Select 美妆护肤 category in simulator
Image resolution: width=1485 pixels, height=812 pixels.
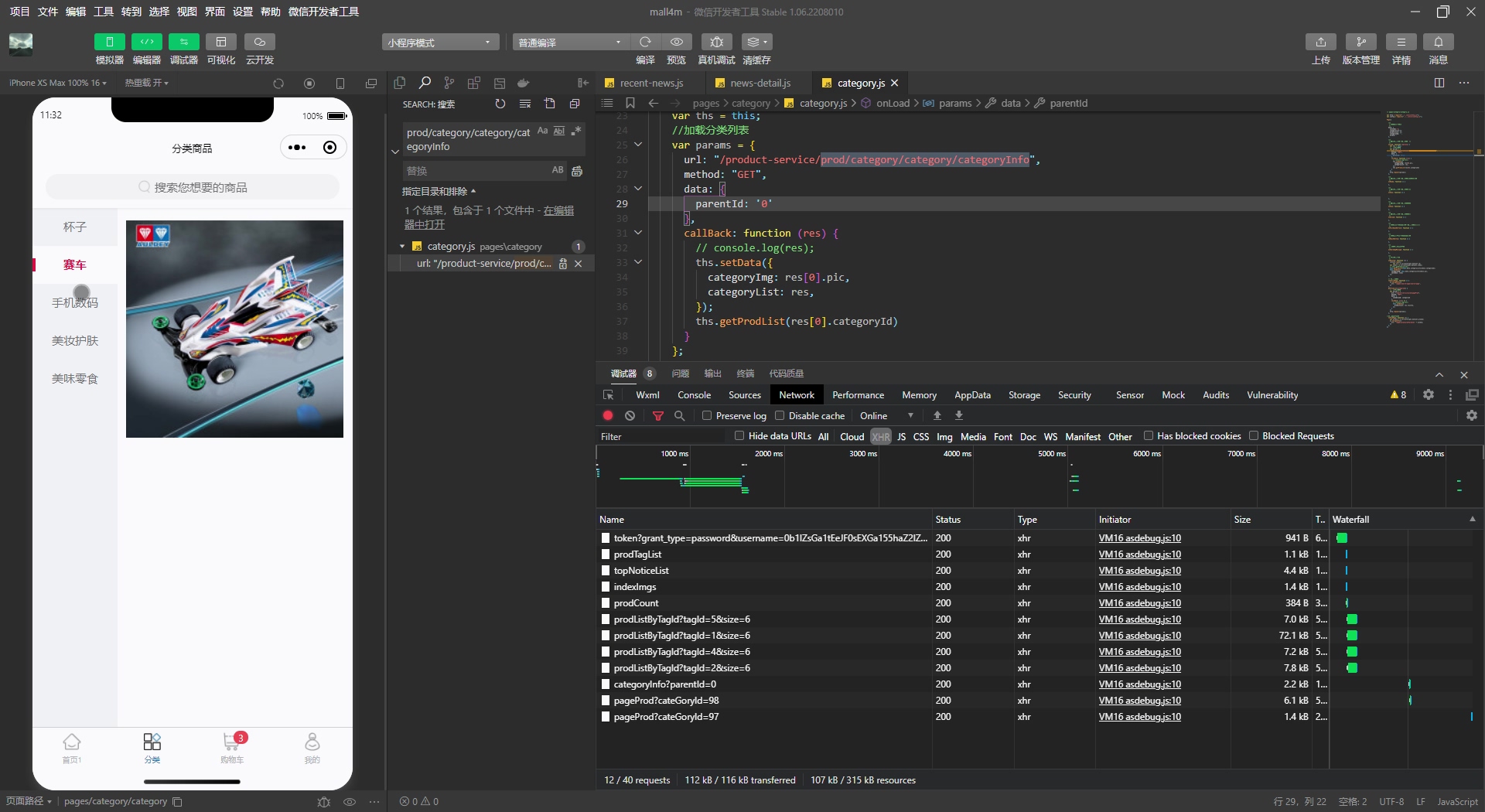pyautogui.click(x=75, y=341)
